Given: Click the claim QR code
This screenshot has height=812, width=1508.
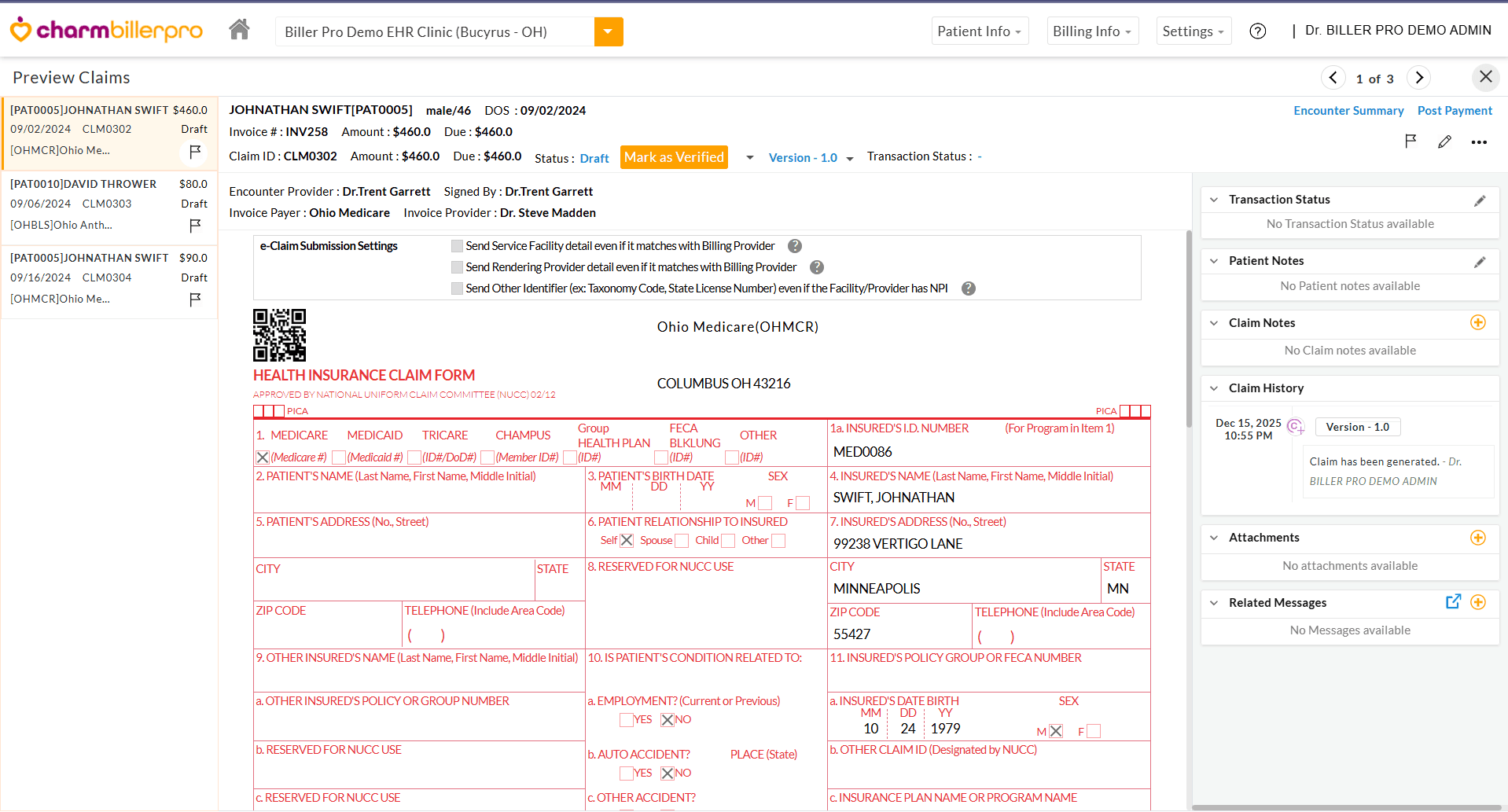Looking at the screenshot, I should pyautogui.click(x=279, y=335).
